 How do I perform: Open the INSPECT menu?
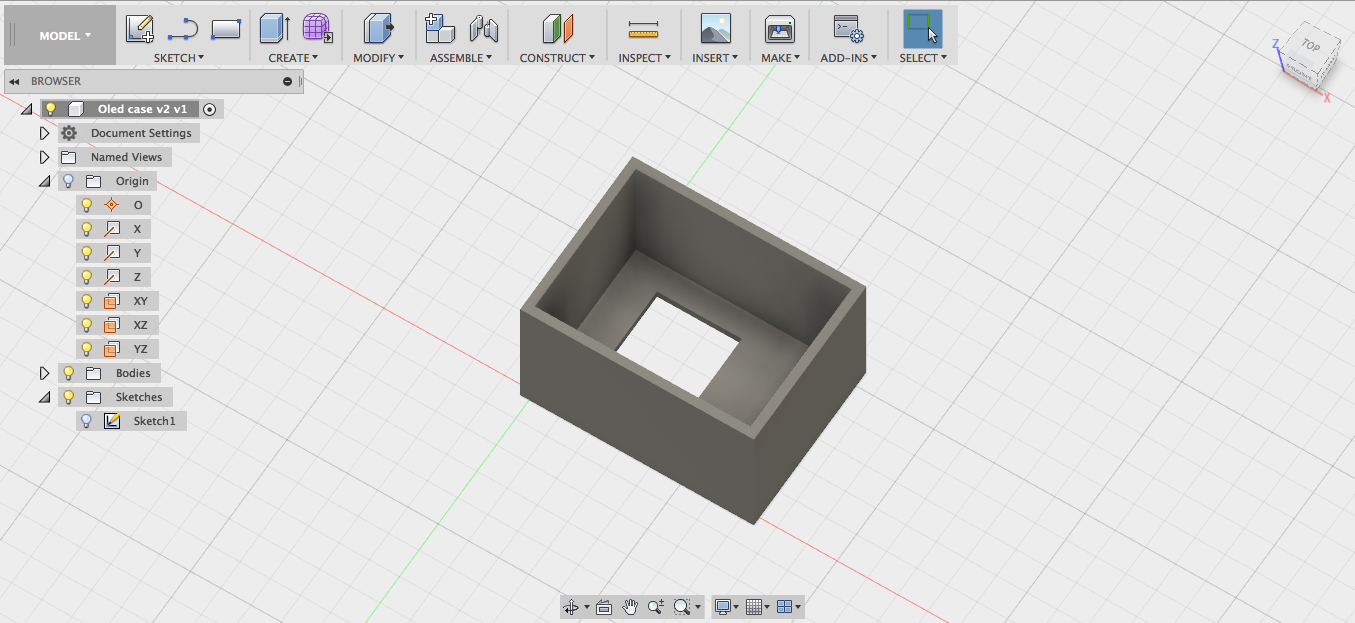[x=644, y=58]
